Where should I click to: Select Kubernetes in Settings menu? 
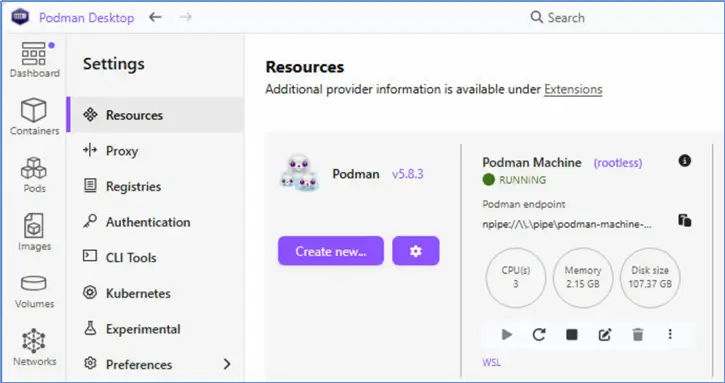(x=155, y=293)
